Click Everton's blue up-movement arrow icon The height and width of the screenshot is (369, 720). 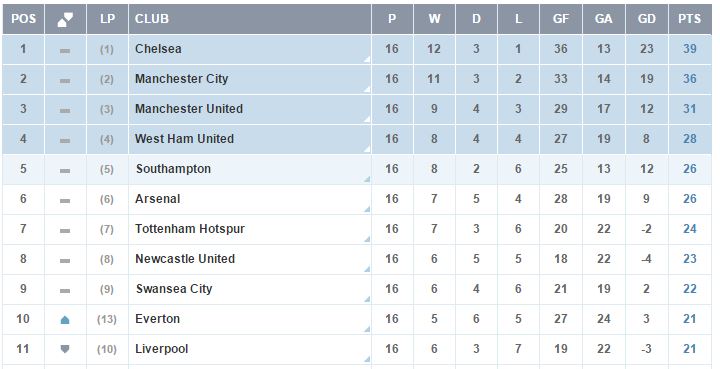click(x=65, y=320)
